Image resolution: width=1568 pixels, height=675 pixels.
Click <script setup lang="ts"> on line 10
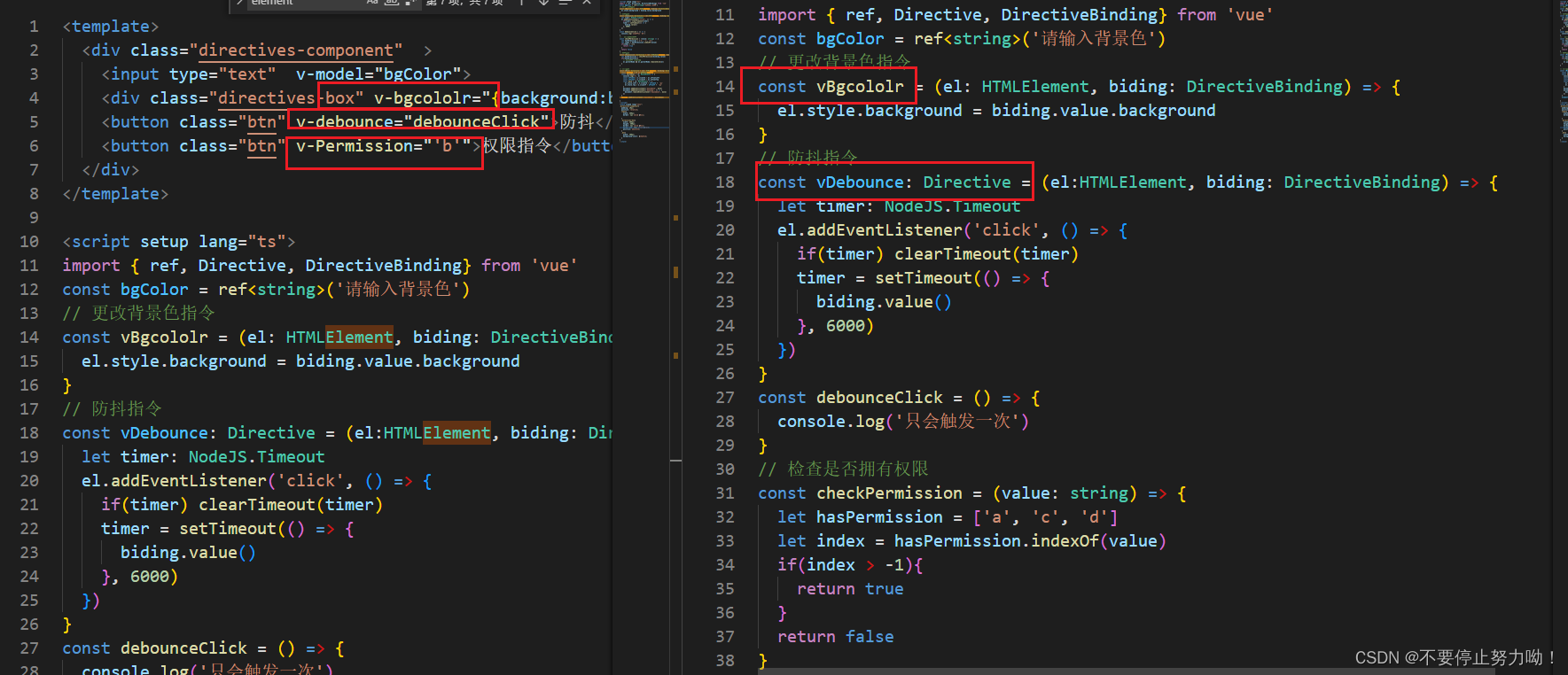pyautogui.click(x=179, y=242)
